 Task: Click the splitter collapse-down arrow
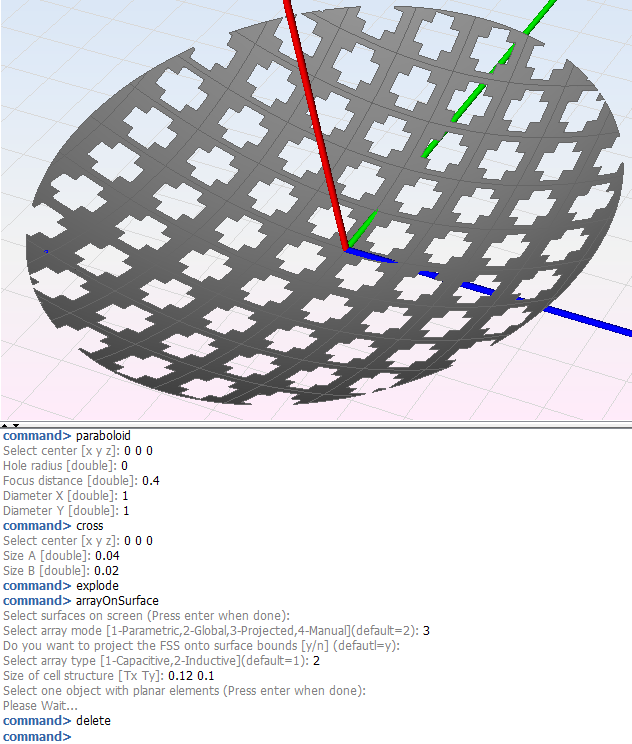tap(15, 425)
